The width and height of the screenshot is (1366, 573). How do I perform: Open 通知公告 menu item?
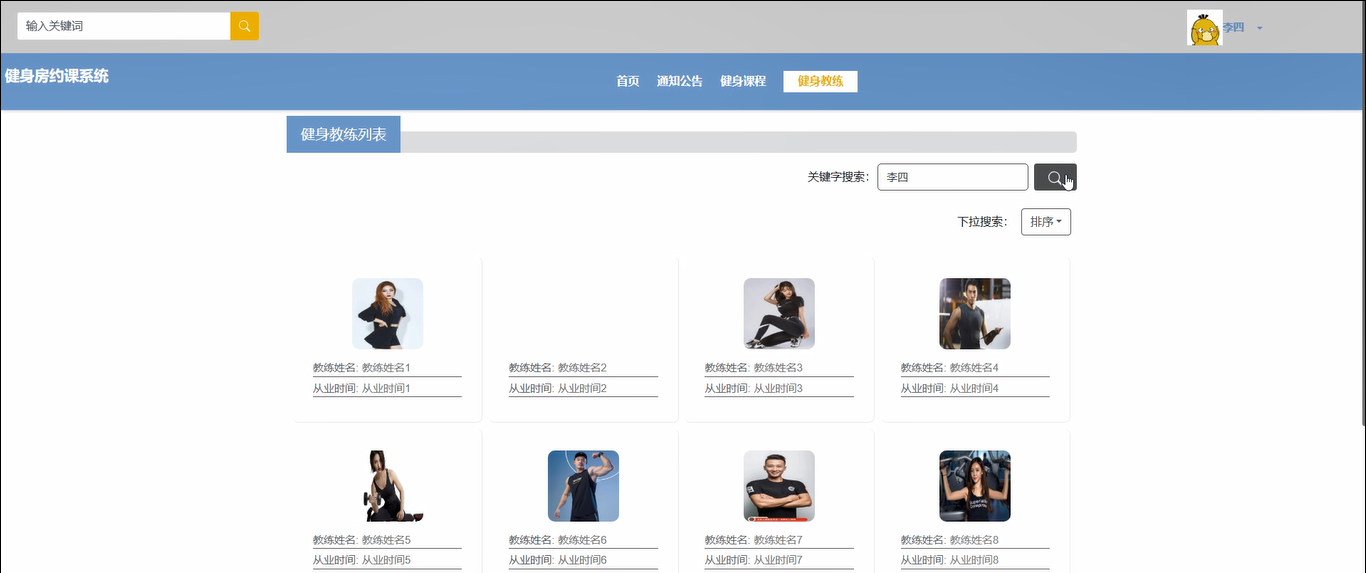680,81
